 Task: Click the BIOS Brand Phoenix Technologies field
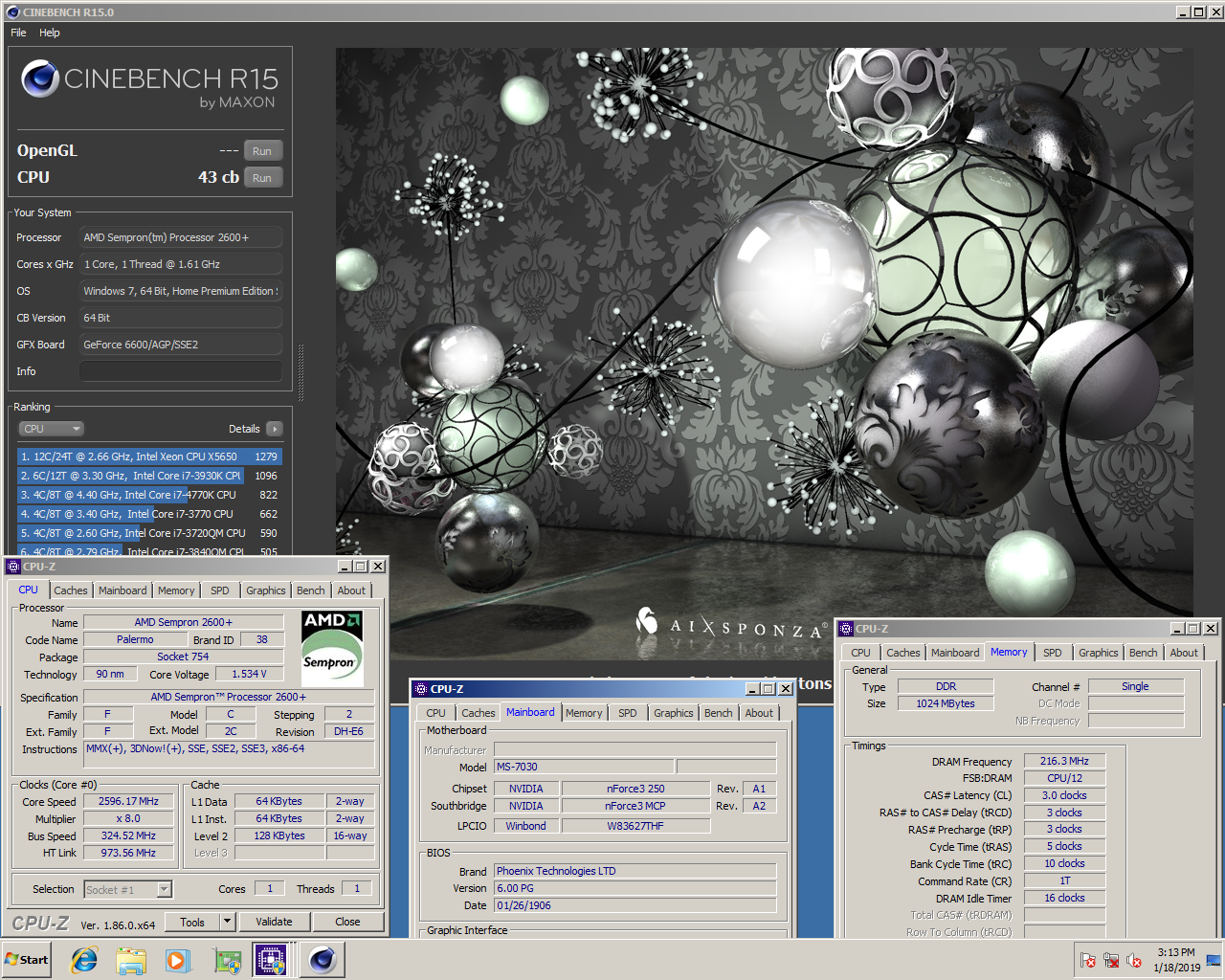tap(635, 871)
